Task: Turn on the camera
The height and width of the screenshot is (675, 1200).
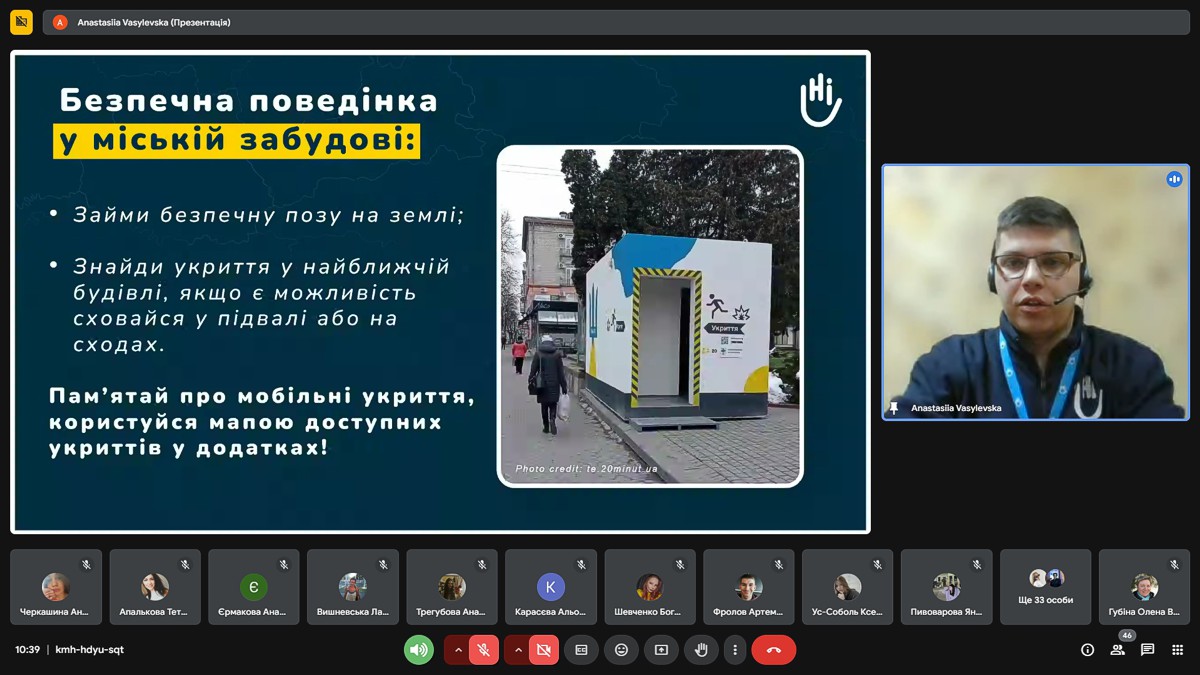Action: pos(543,650)
